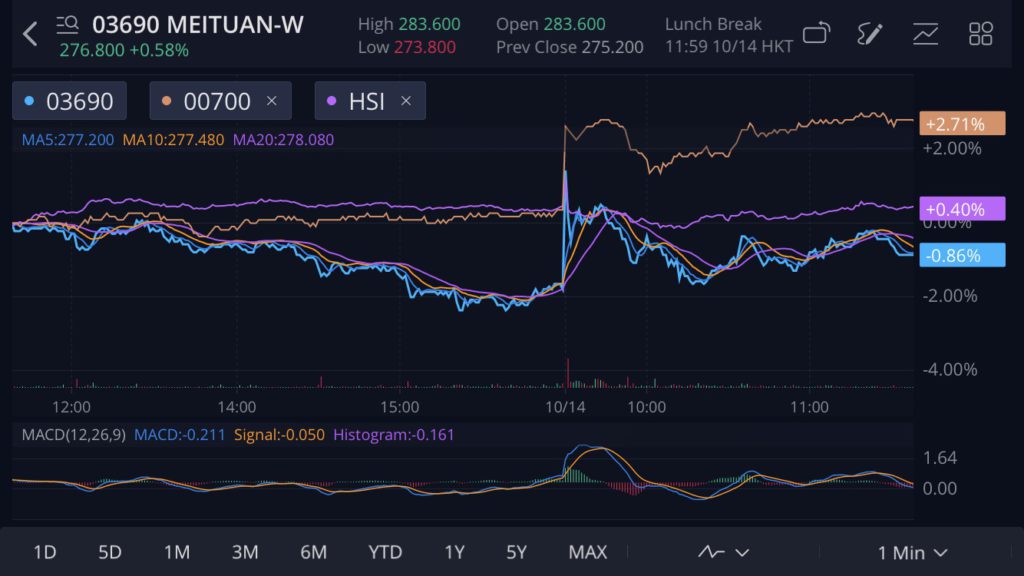Open the stock search list icon
Screen dimensions: 1024x576
[67, 25]
